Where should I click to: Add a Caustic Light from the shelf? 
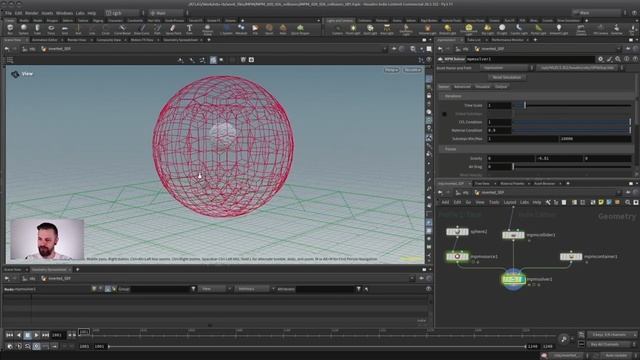pos(519,29)
